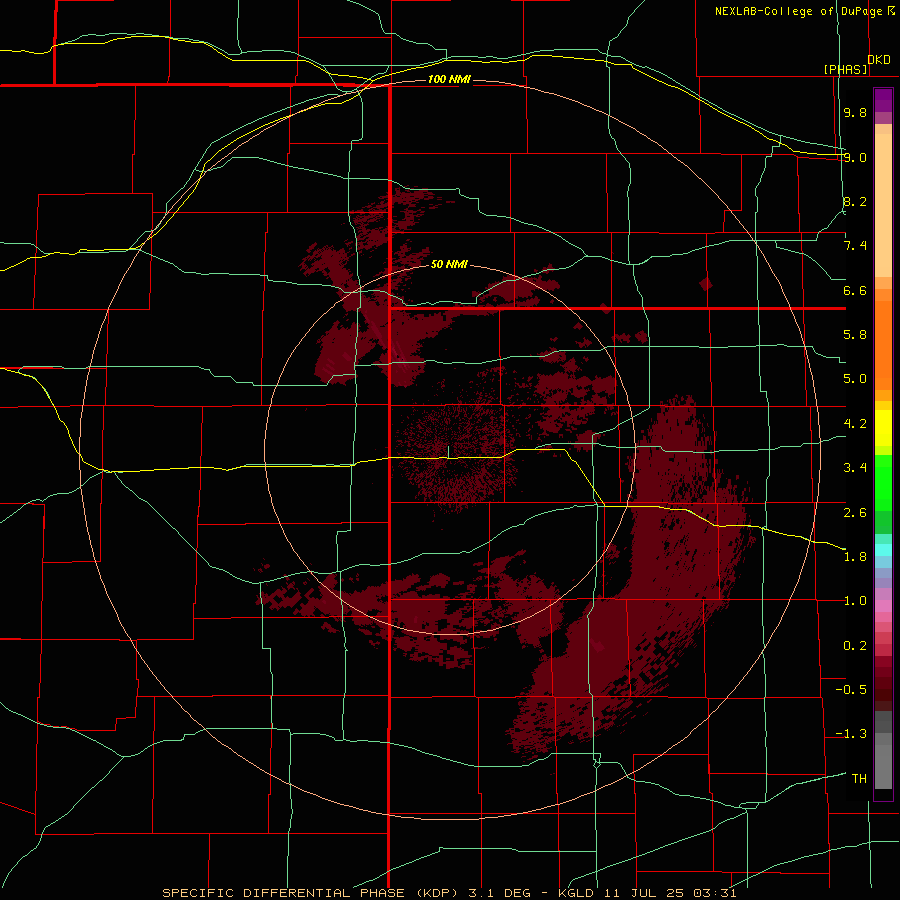The width and height of the screenshot is (900, 900).
Task: Click the 0.2 scale label
Action: [855, 646]
